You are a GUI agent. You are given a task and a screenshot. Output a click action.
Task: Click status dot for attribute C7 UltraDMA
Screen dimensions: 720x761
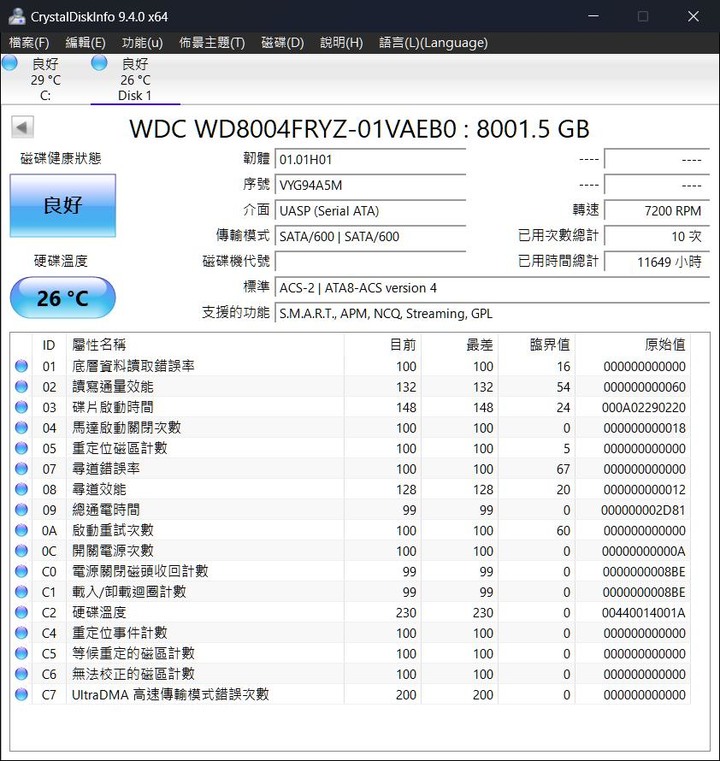point(21,694)
